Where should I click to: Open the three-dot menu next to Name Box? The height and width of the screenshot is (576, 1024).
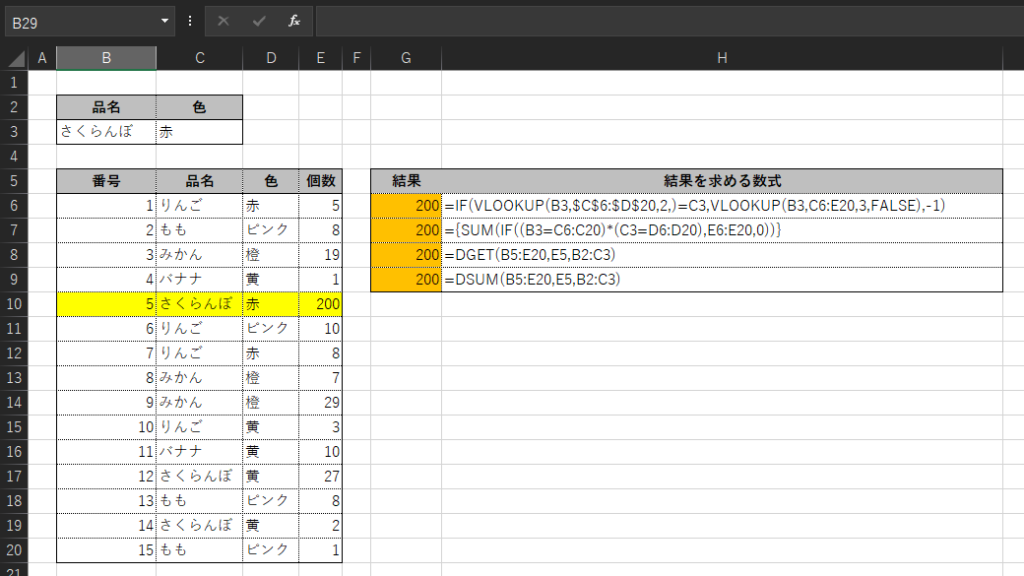pyautogui.click(x=189, y=20)
